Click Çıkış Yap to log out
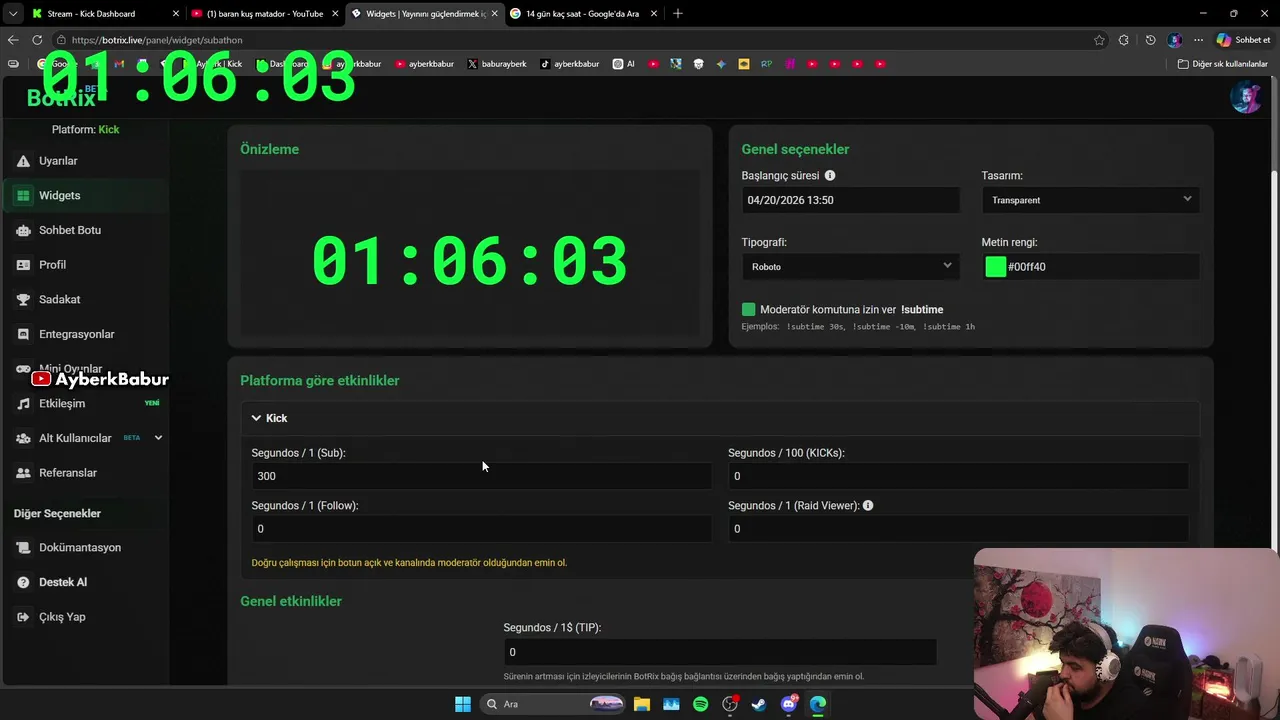1280x720 pixels. click(x=84, y=617)
